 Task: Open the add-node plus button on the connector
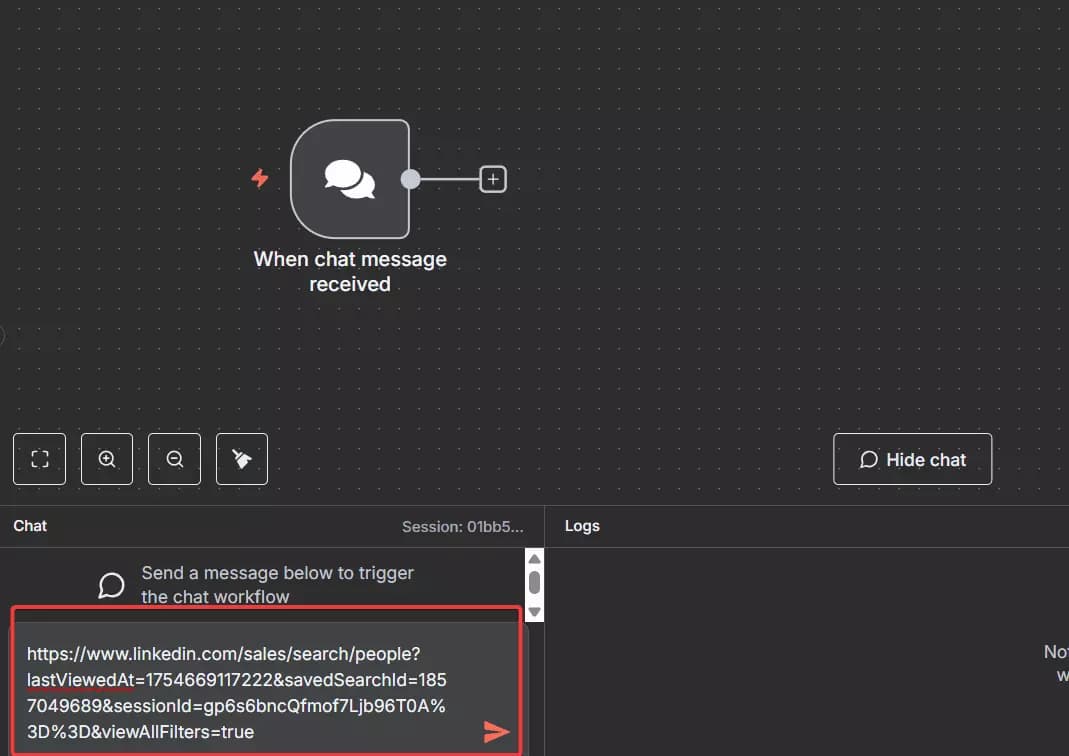coord(493,179)
